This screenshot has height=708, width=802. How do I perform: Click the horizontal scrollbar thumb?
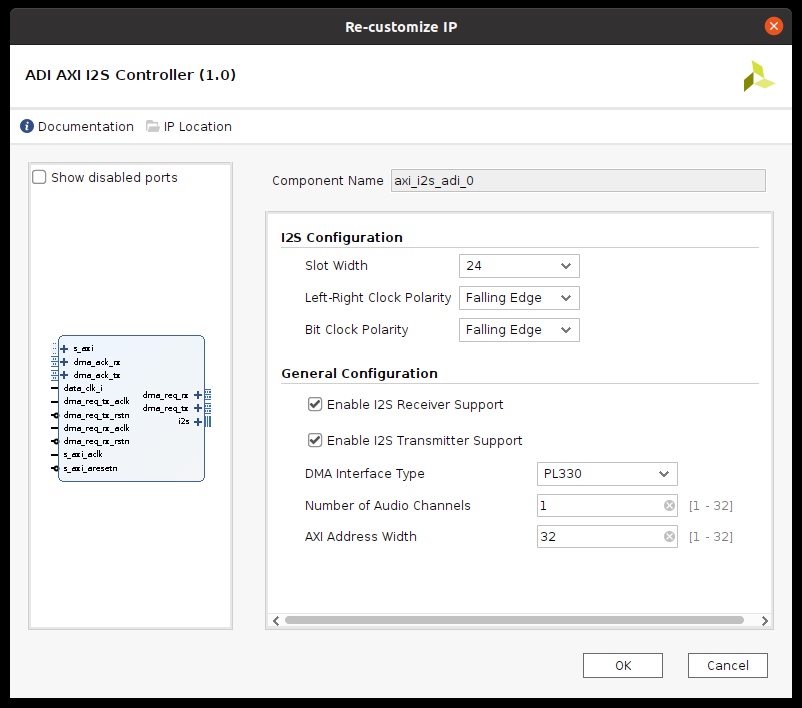[514, 621]
